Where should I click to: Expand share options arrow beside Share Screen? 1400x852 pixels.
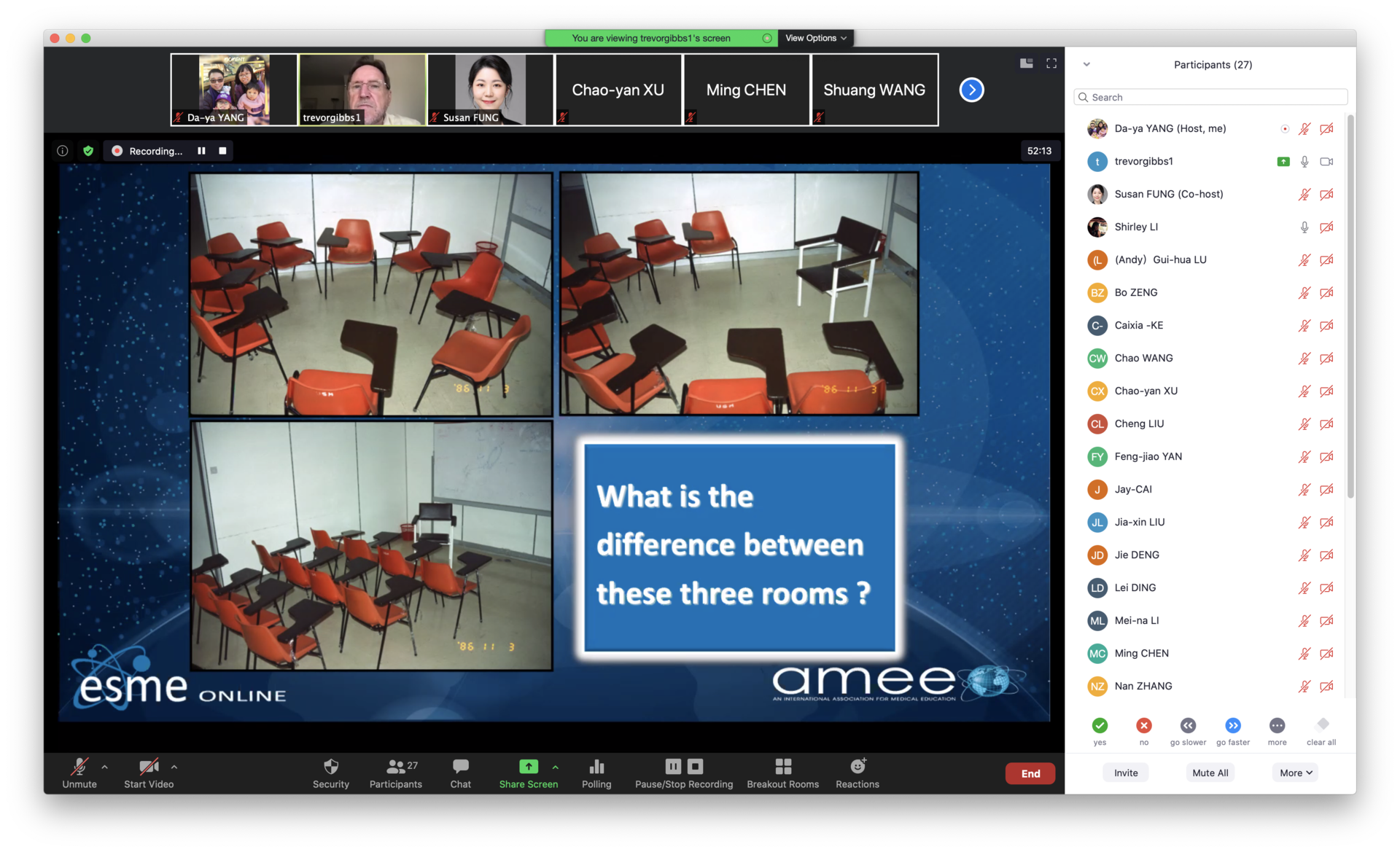click(x=556, y=767)
